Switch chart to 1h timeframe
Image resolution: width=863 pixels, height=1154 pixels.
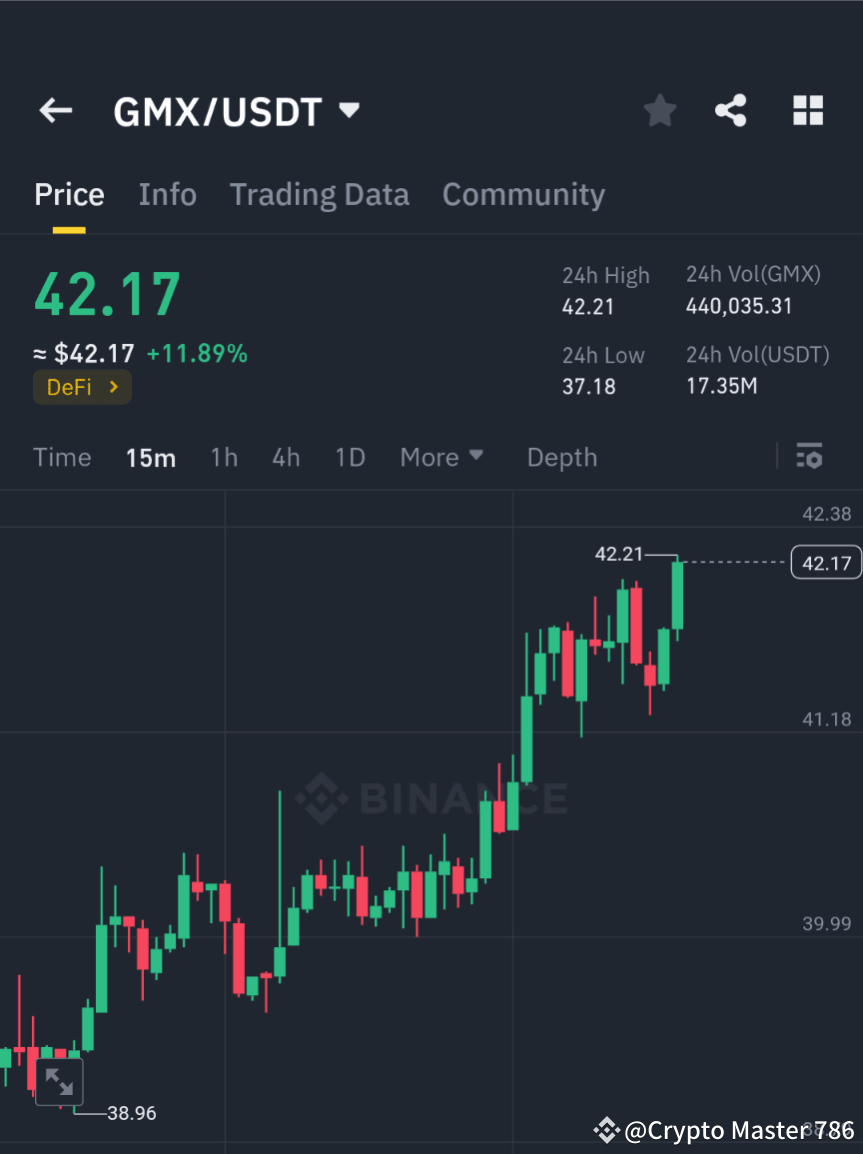(223, 456)
